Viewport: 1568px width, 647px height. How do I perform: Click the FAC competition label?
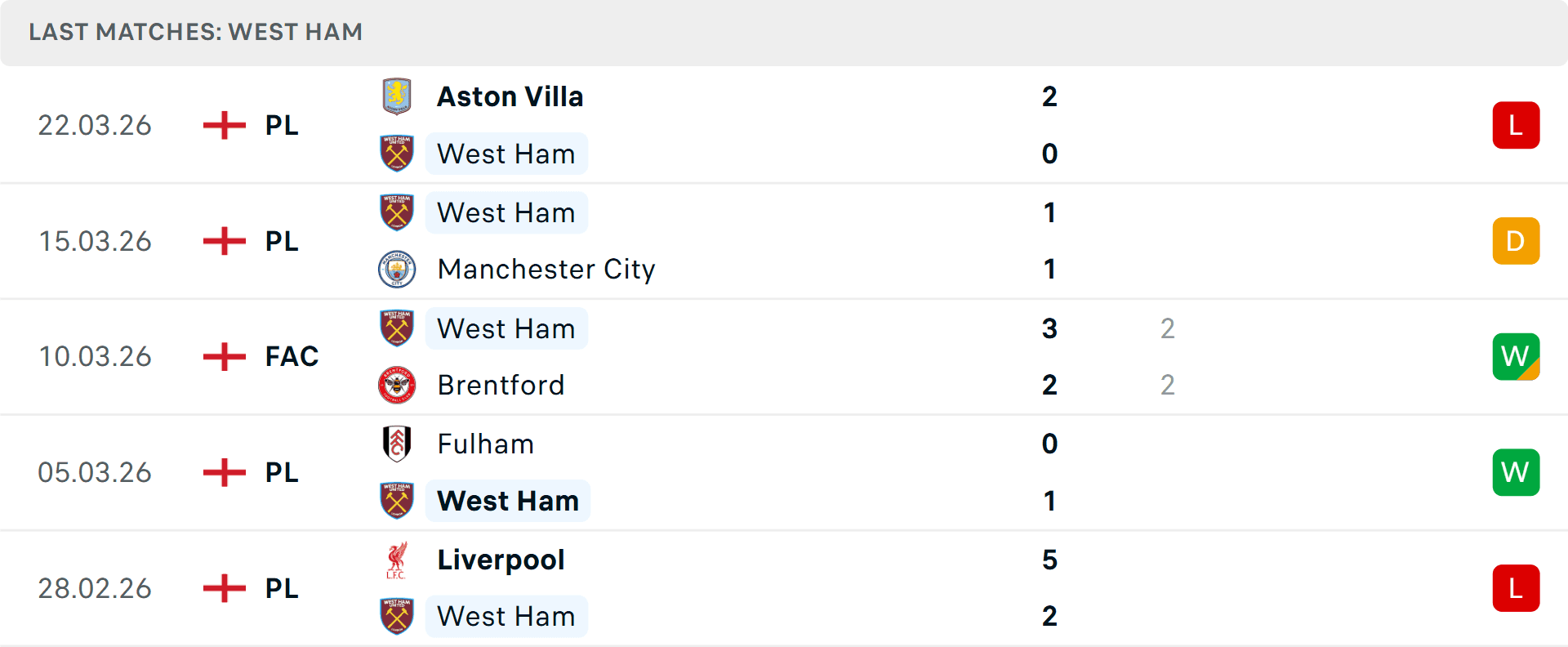point(292,356)
